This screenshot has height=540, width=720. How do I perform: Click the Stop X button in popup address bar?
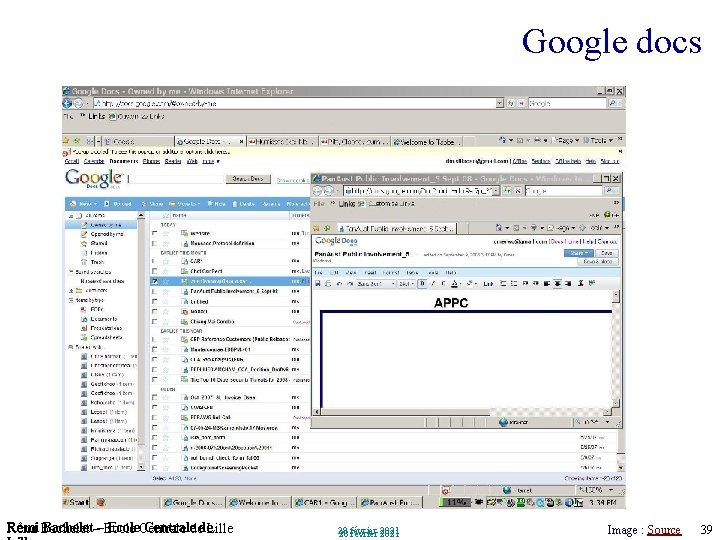point(518,191)
